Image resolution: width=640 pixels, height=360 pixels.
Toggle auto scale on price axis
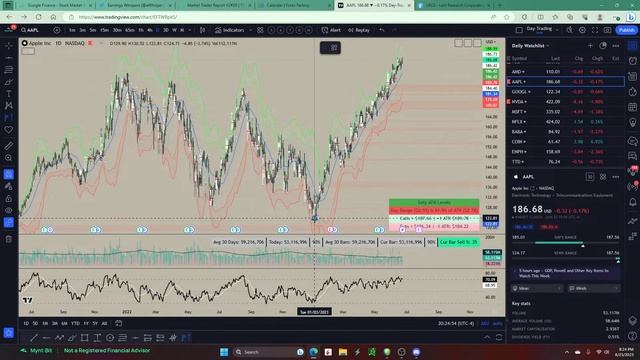(x=497, y=323)
